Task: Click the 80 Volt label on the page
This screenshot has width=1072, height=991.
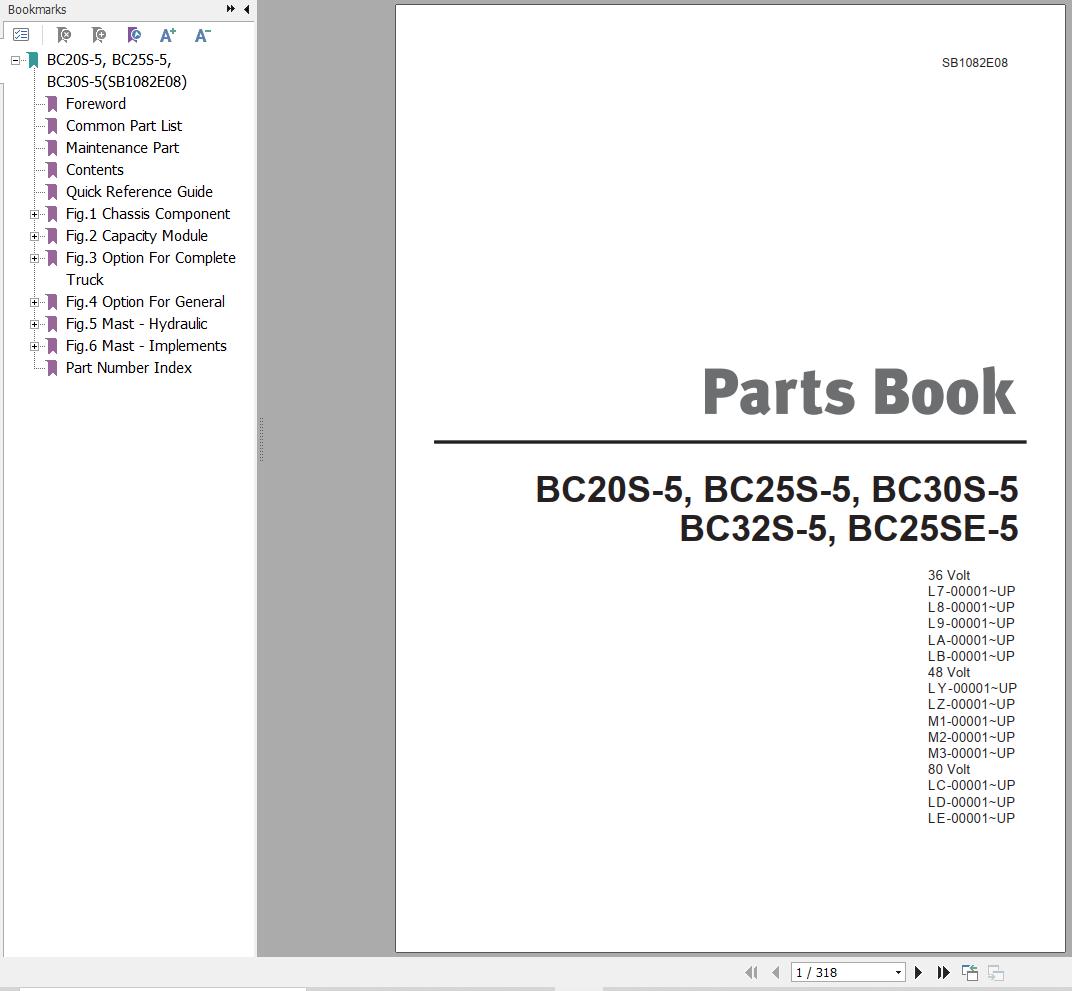Action: point(949,770)
